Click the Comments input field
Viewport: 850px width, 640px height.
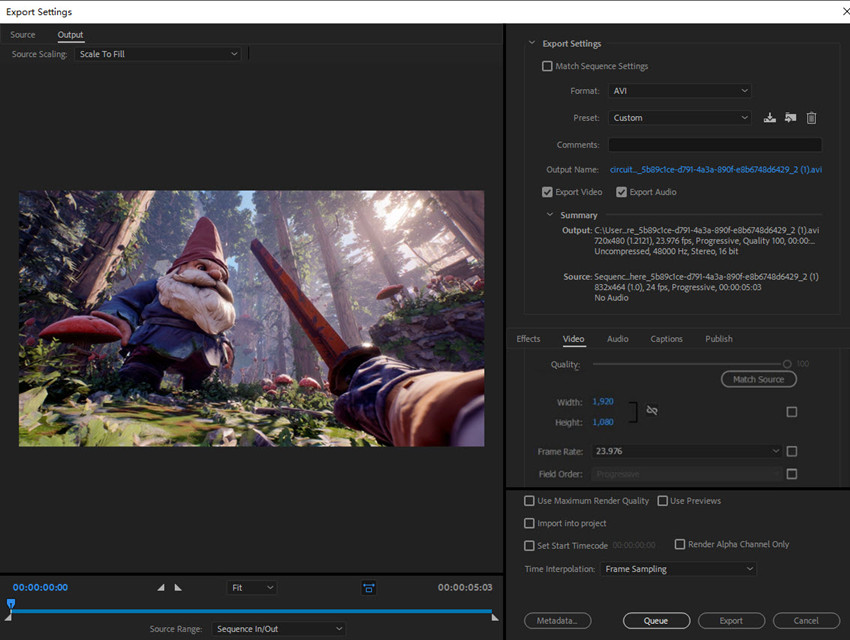point(715,145)
